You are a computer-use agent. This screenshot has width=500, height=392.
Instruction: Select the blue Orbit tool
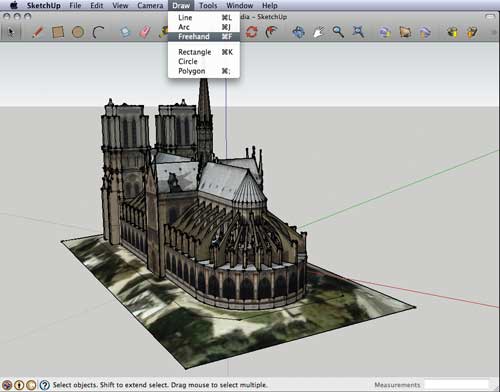tap(298, 32)
